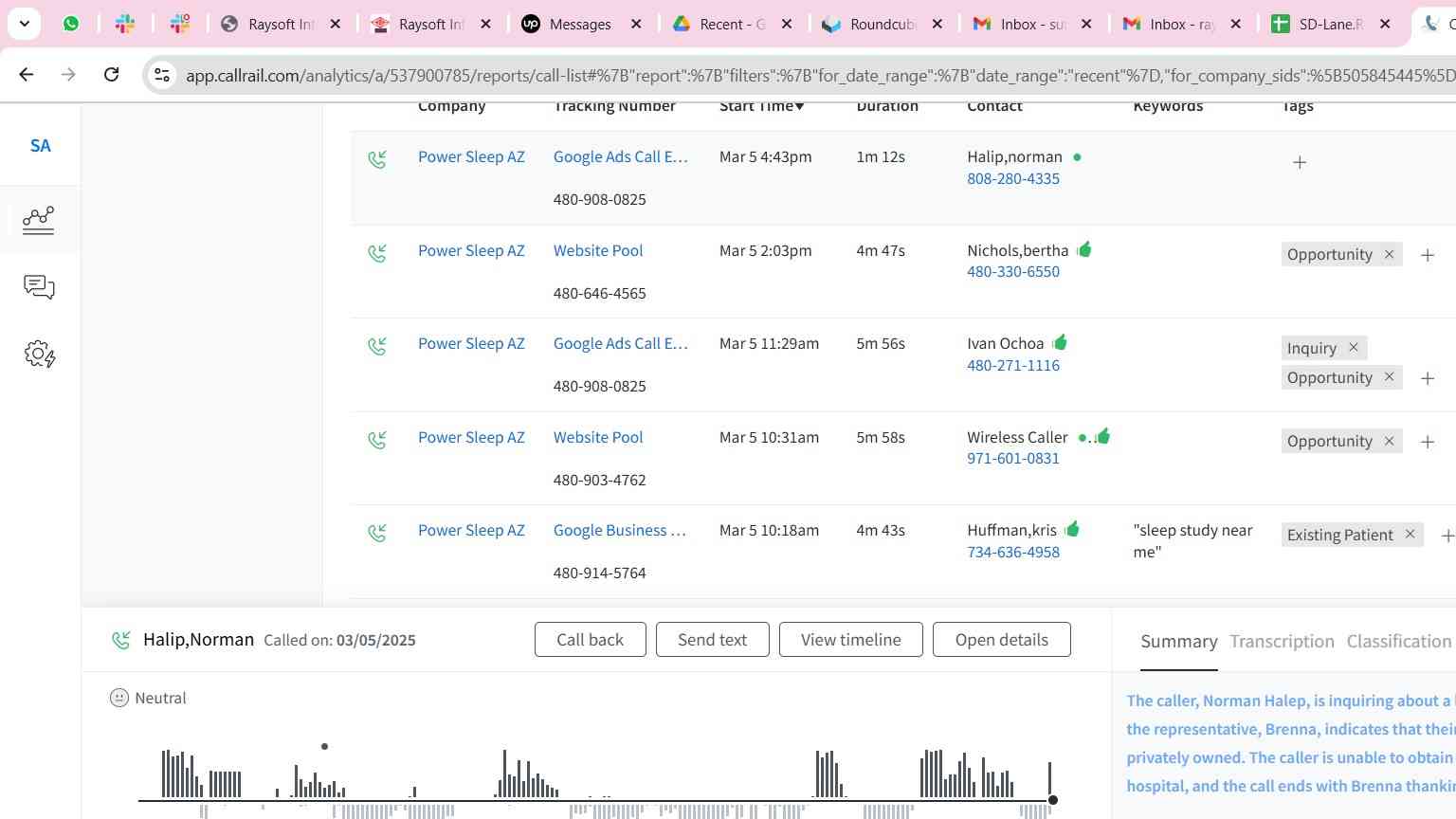Click inbound call icon for Ivan Ochoa row
This screenshot has height=819, width=1456.
pos(377,346)
